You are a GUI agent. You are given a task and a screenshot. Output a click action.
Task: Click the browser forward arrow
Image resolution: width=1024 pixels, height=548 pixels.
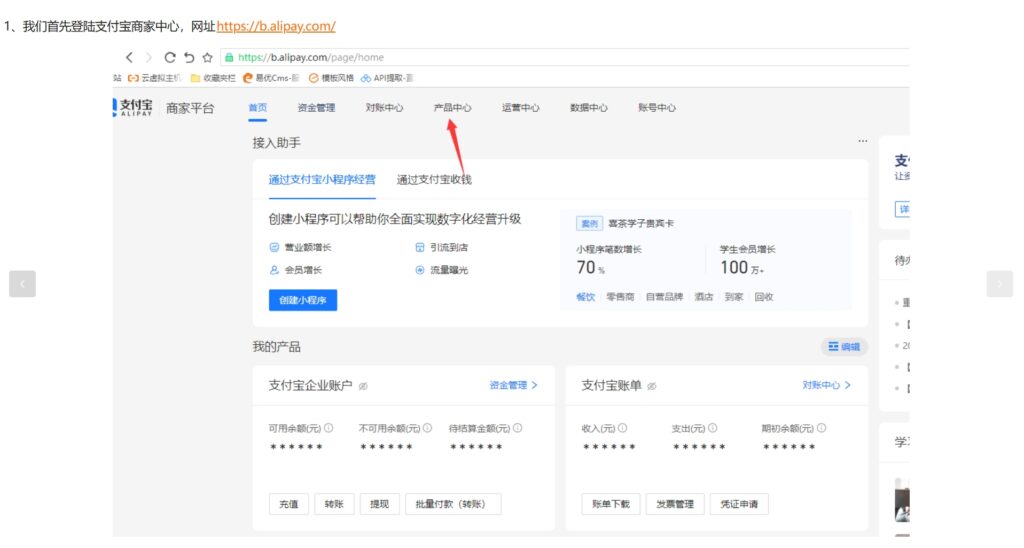coord(149,57)
